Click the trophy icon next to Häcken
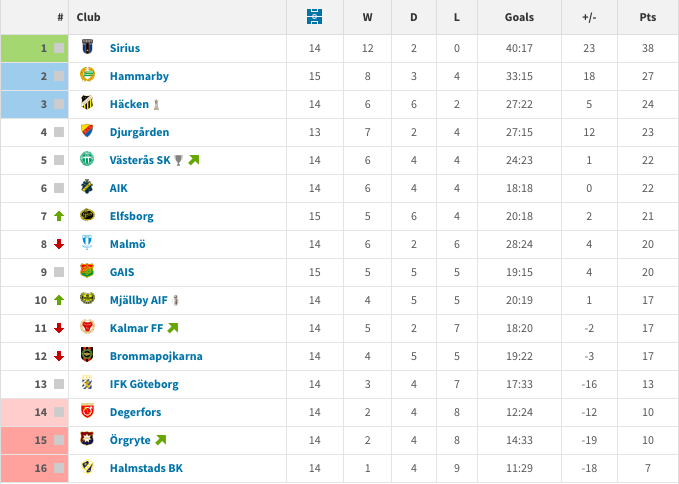679x484 pixels. (156, 104)
